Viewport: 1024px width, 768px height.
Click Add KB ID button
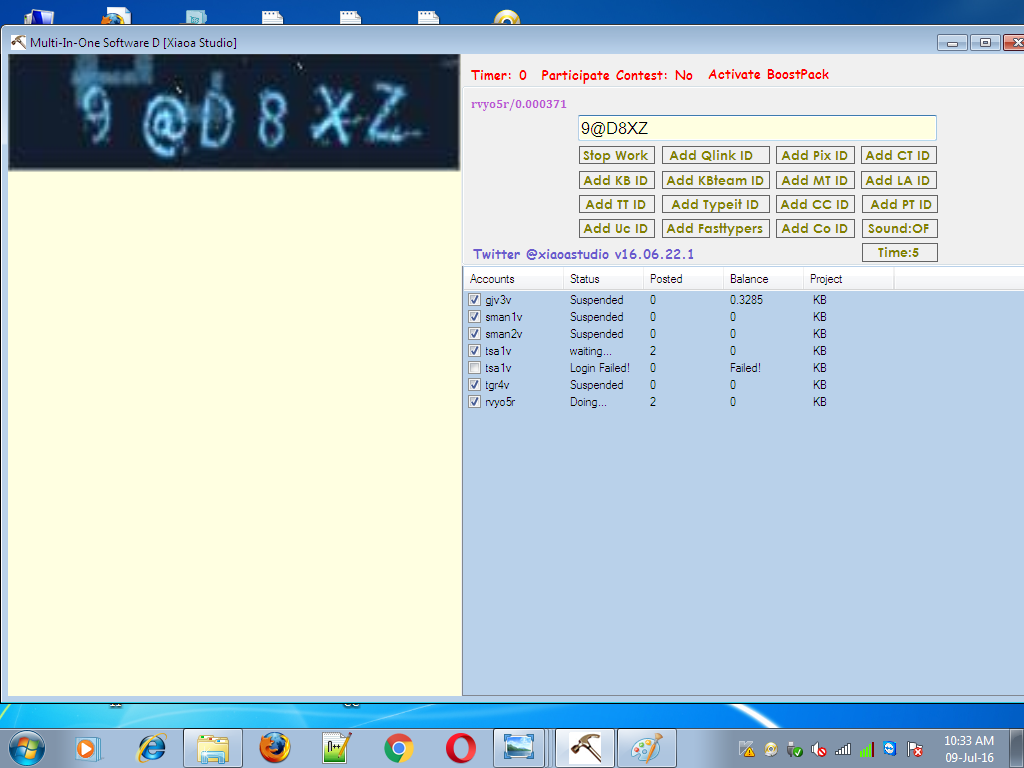click(616, 180)
